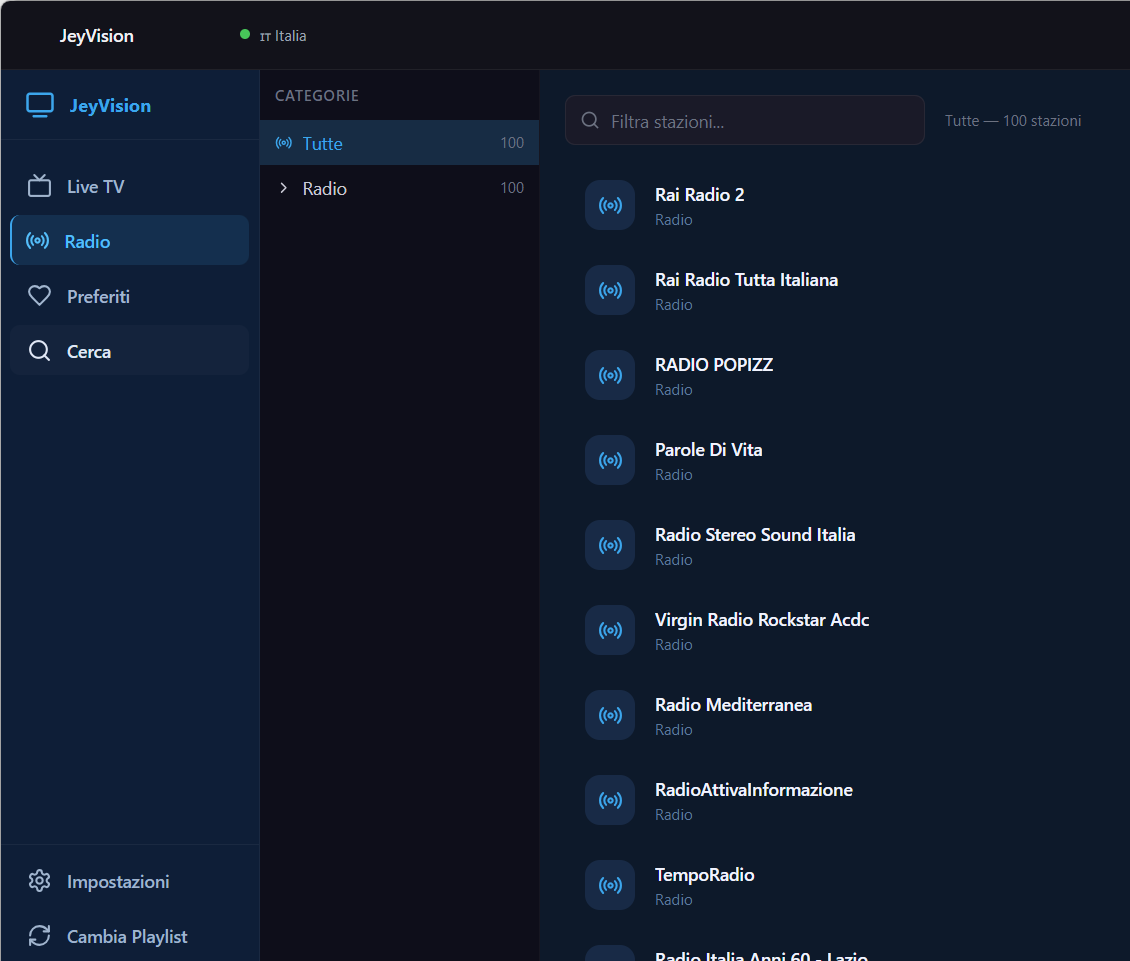Open the Cerca search page
Screen dimensions: 1130x961
pyautogui.click(x=130, y=351)
